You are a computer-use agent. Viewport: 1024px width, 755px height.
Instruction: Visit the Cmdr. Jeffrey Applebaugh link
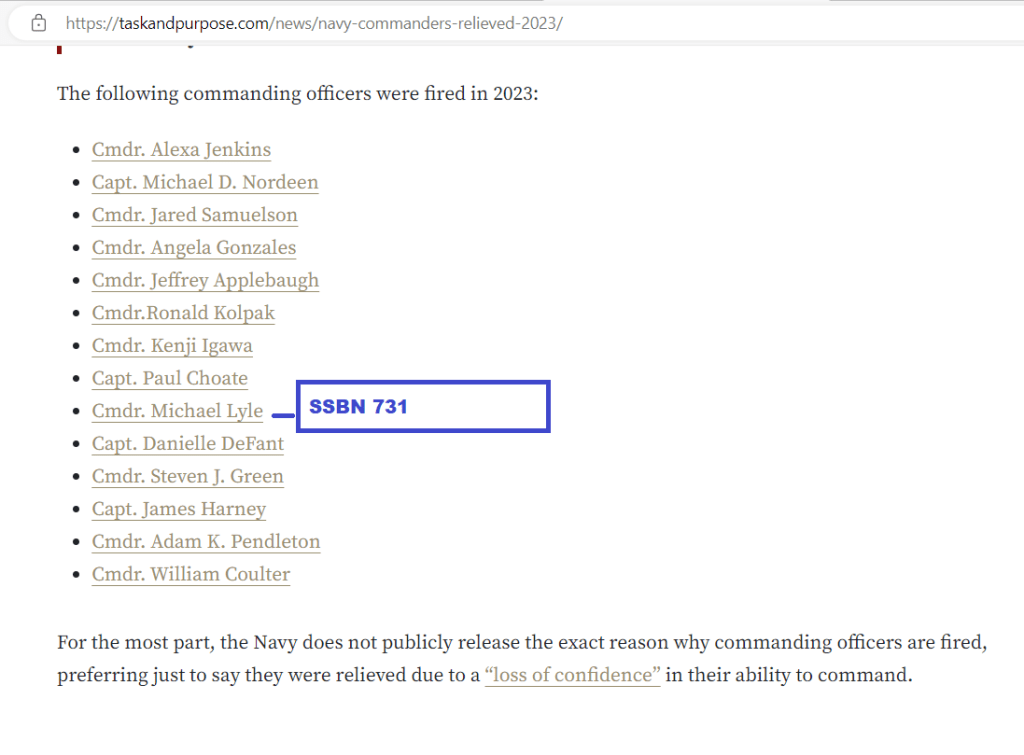coord(205,281)
